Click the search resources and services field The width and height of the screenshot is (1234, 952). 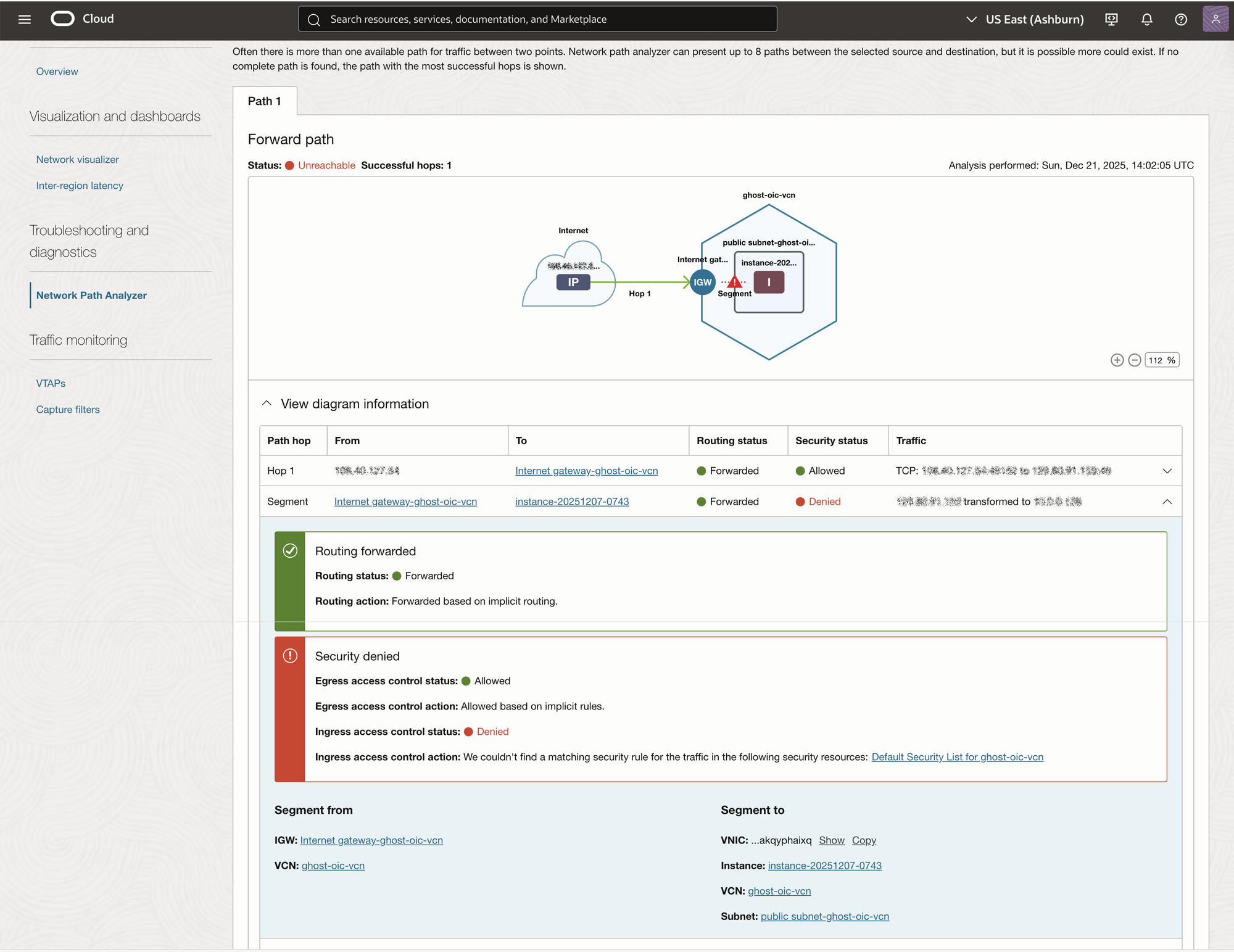pos(537,19)
